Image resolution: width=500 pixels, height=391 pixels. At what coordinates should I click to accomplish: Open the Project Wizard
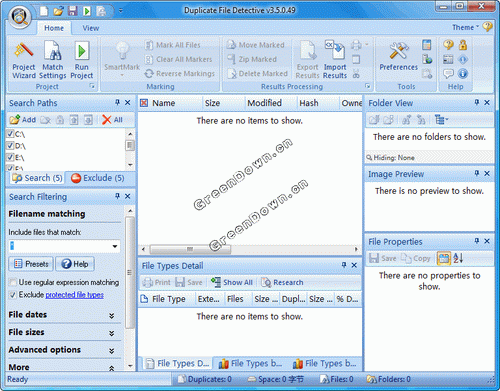click(24, 61)
